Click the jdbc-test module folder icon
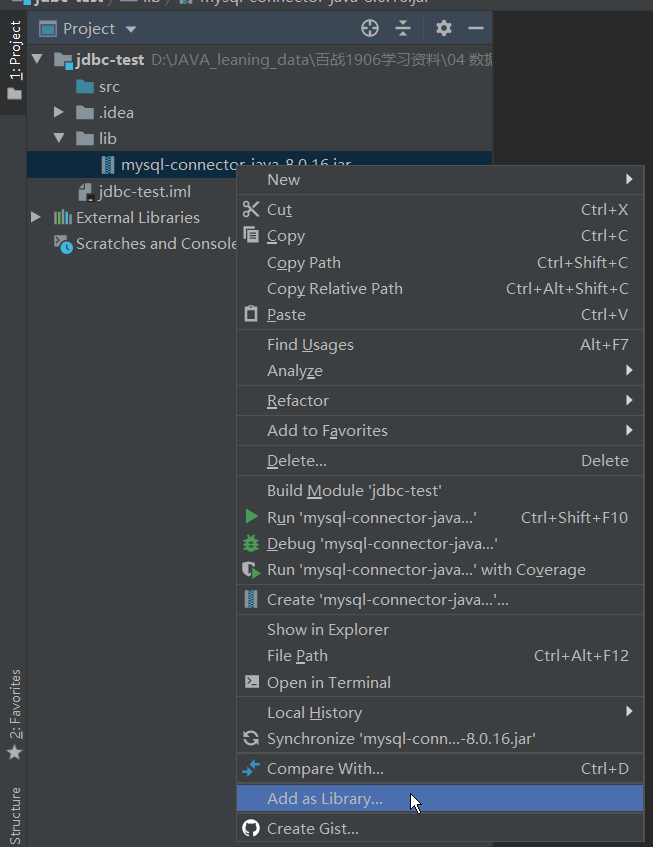Screen dimensions: 653x847 pos(63,60)
